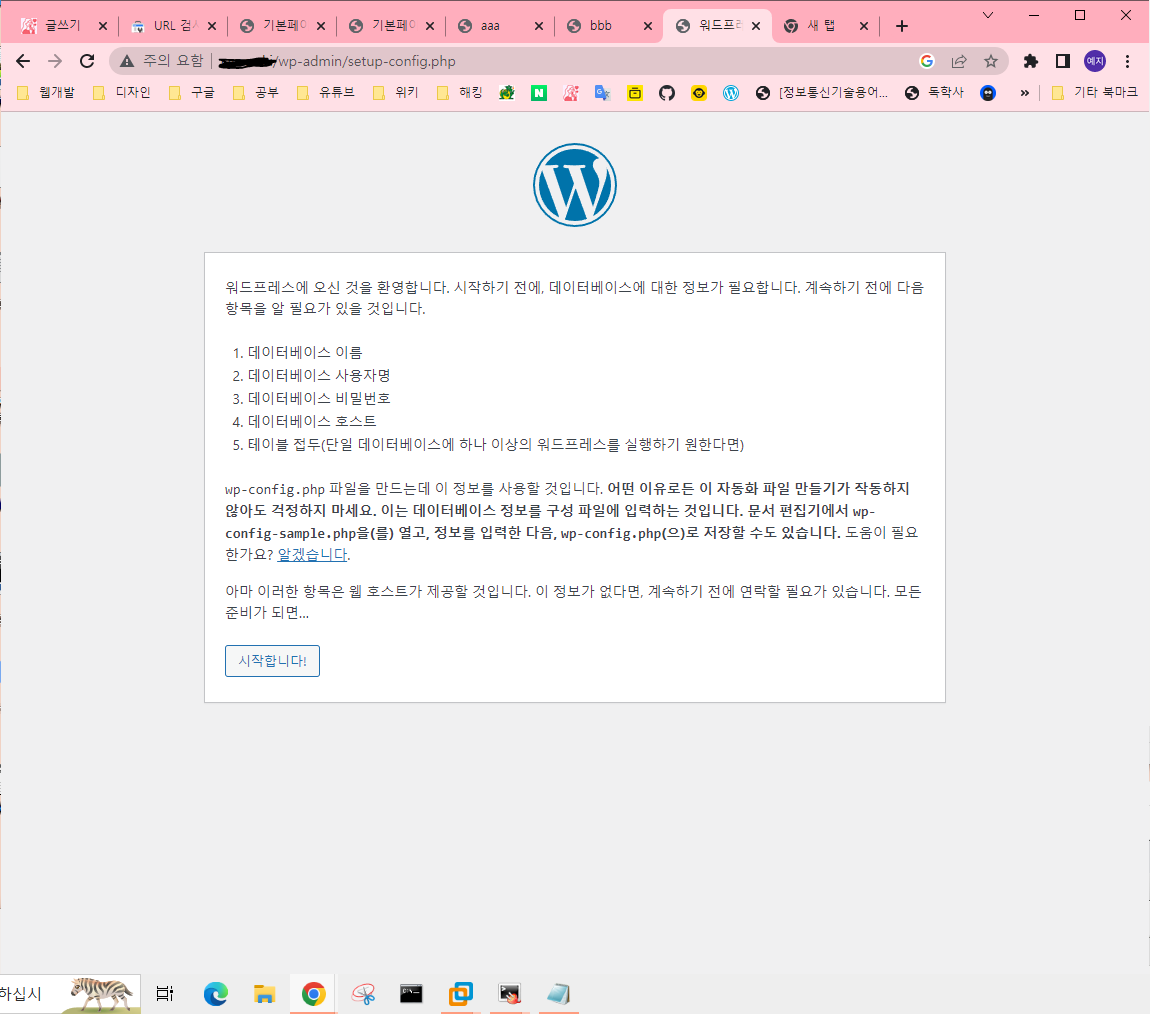Open the yellow square bookmark icon
The height and width of the screenshot is (1014, 1150).
tap(635, 92)
